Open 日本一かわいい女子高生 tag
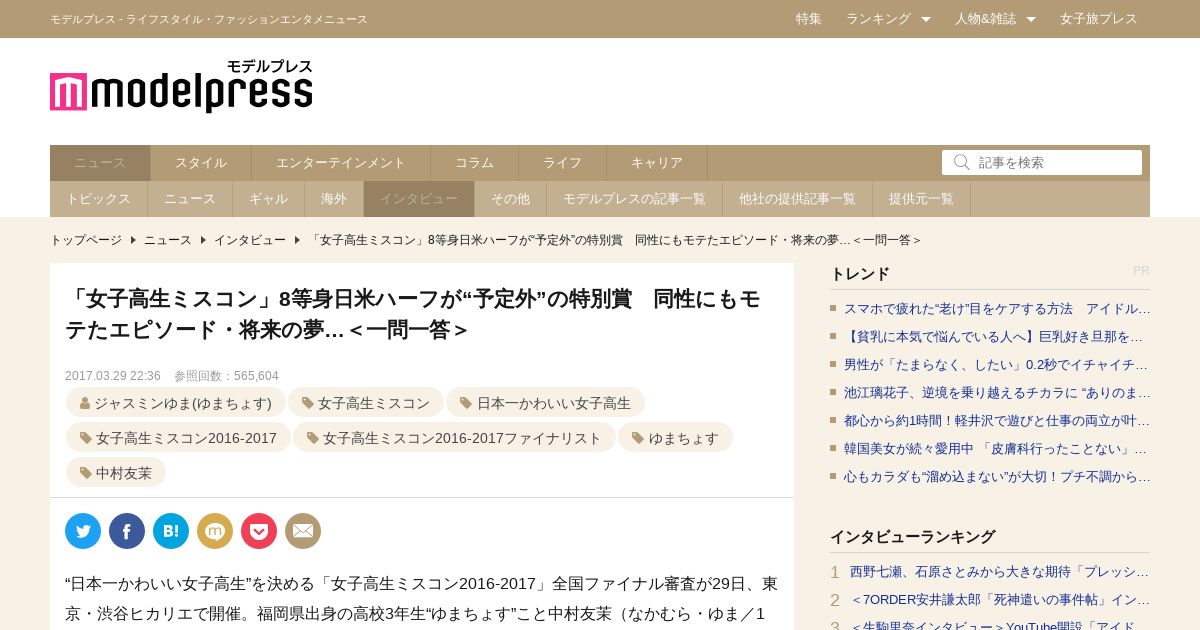The image size is (1200, 630). coord(546,403)
